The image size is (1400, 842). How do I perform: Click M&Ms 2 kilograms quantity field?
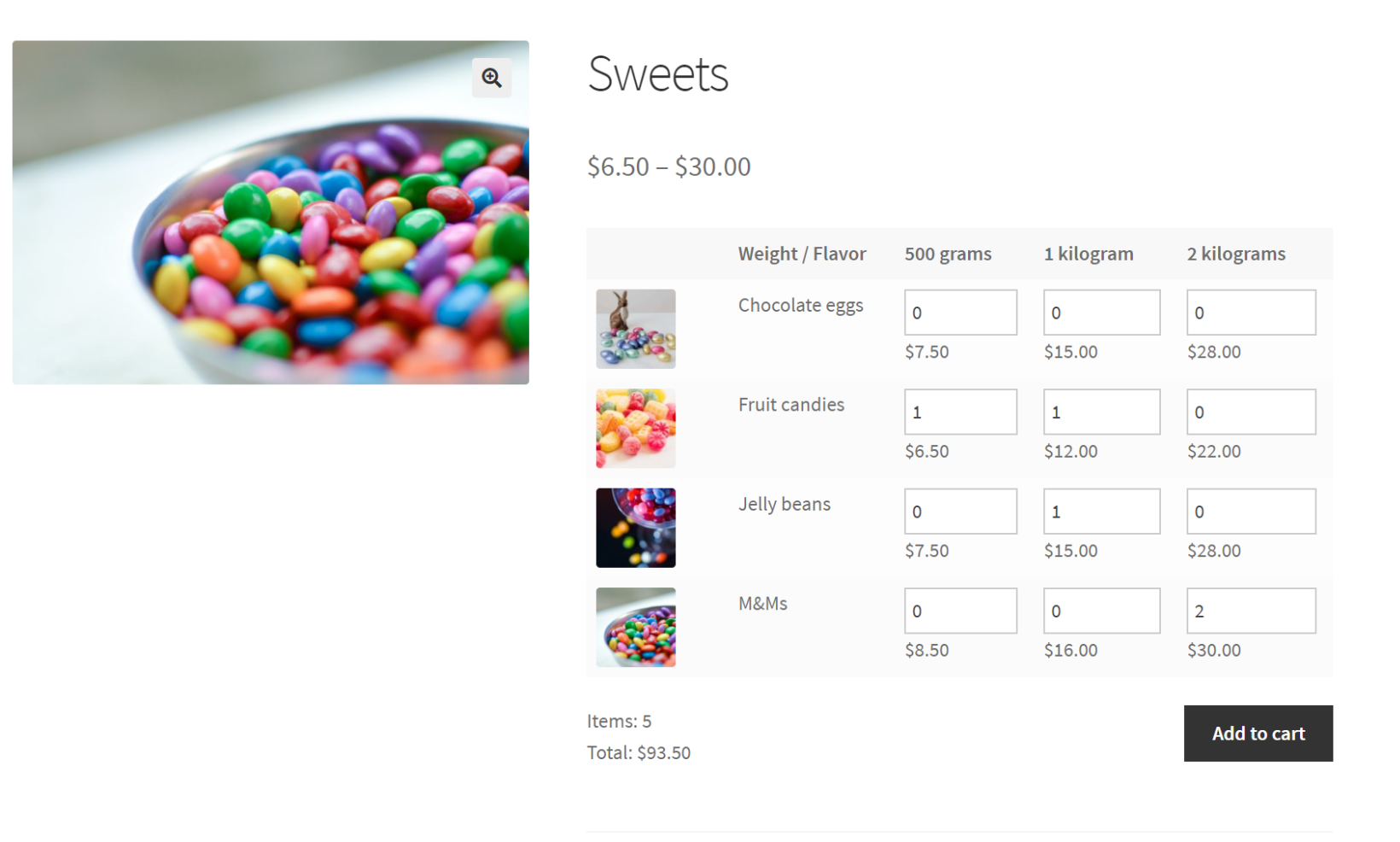point(1251,611)
